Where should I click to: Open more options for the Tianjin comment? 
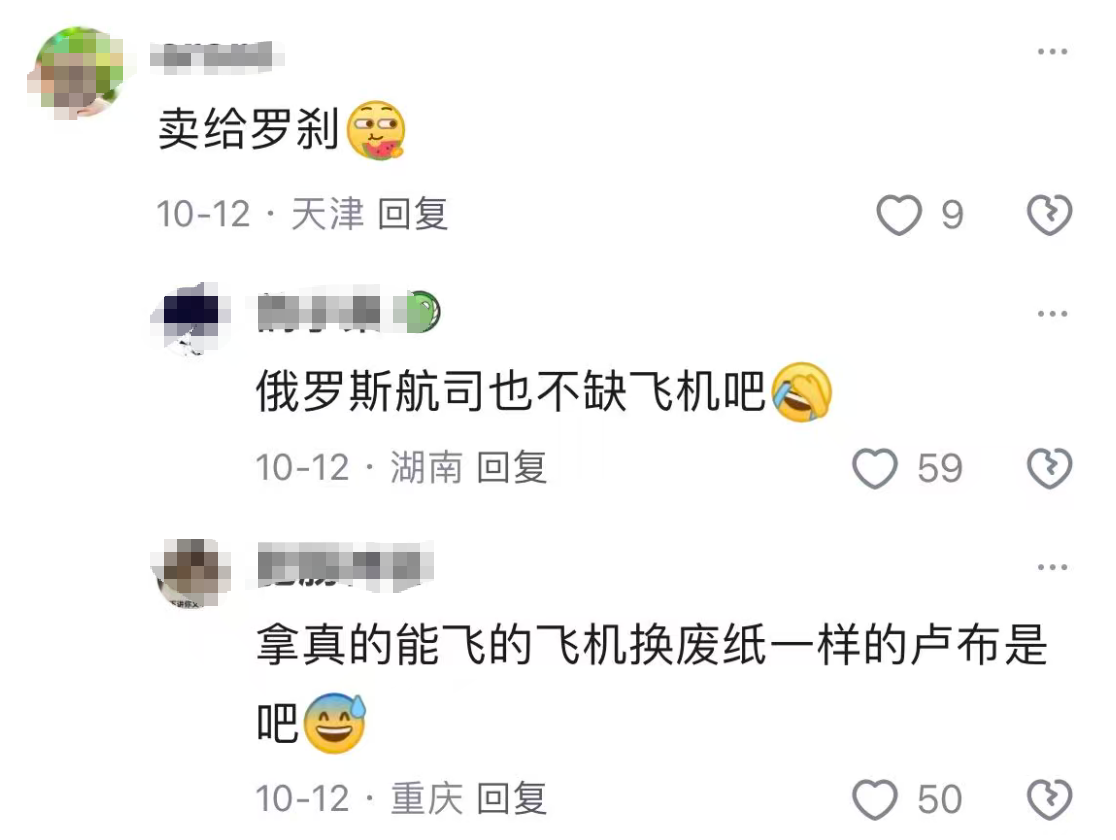point(1052,51)
